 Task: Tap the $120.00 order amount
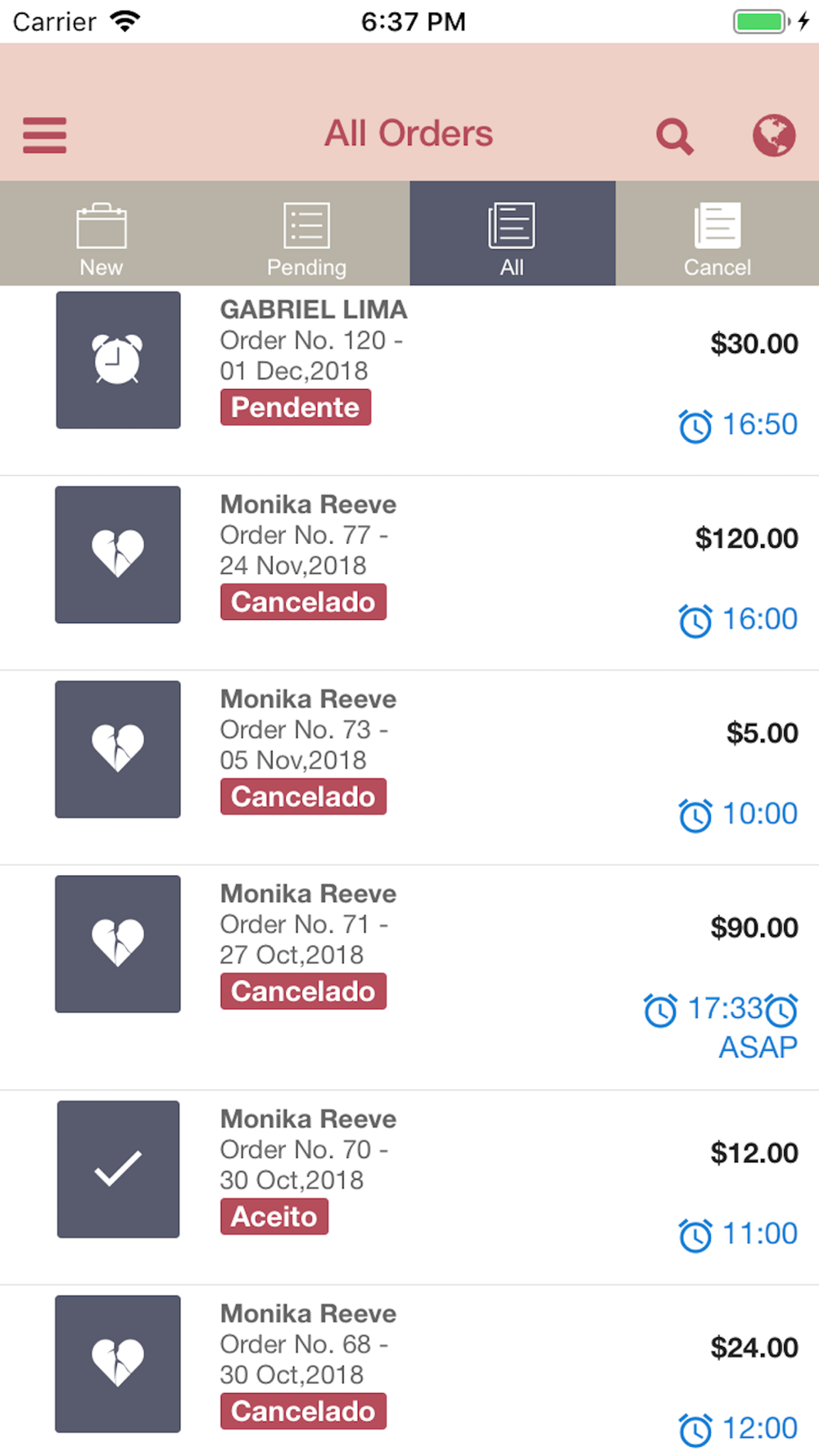[x=747, y=538]
